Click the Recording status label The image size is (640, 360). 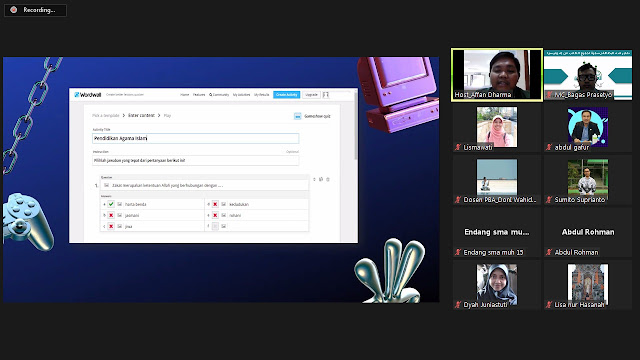pos(39,10)
